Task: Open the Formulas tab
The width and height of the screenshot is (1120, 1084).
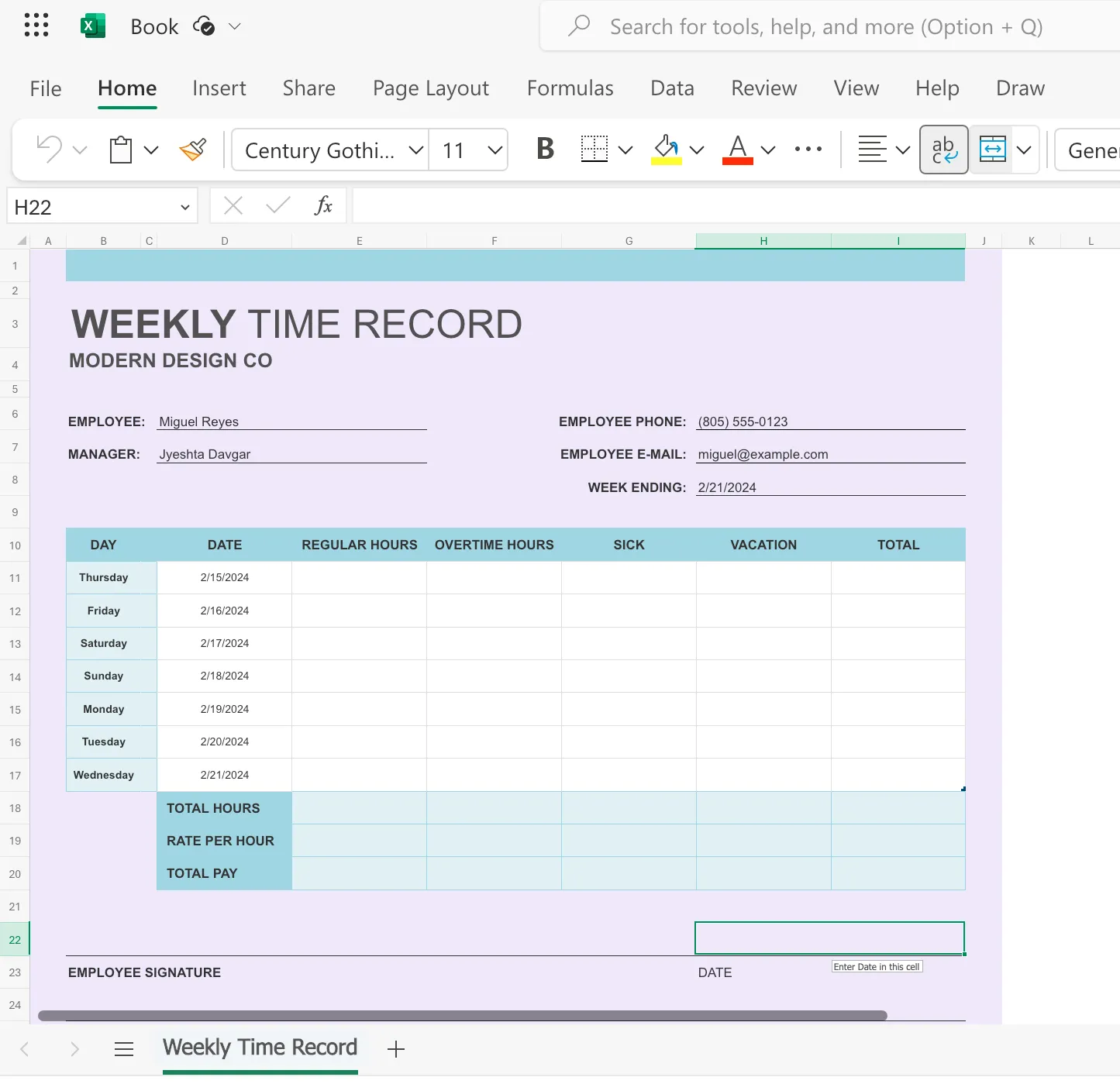Action: [570, 88]
